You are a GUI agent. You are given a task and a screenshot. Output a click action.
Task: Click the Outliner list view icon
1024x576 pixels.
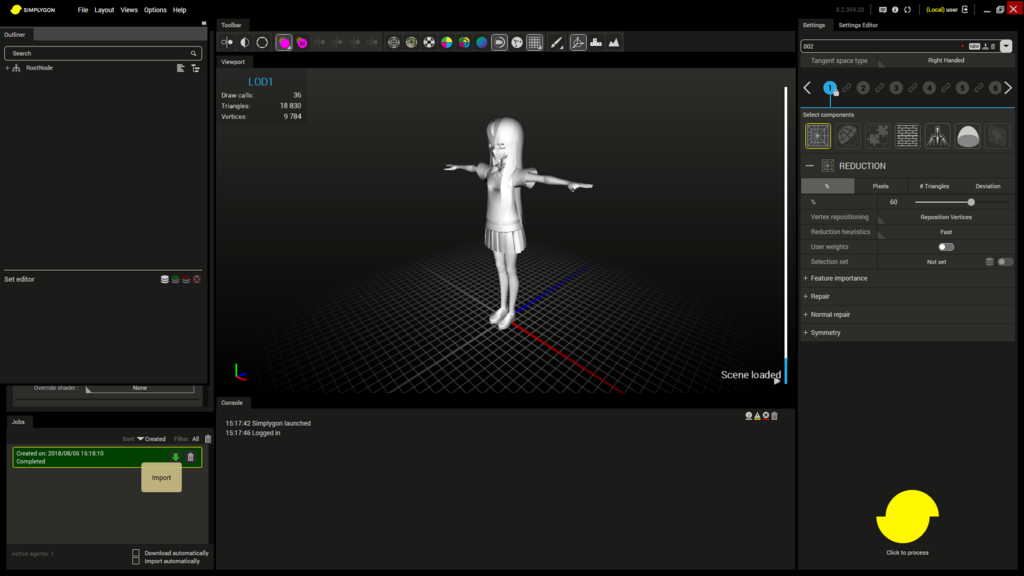(x=181, y=68)
